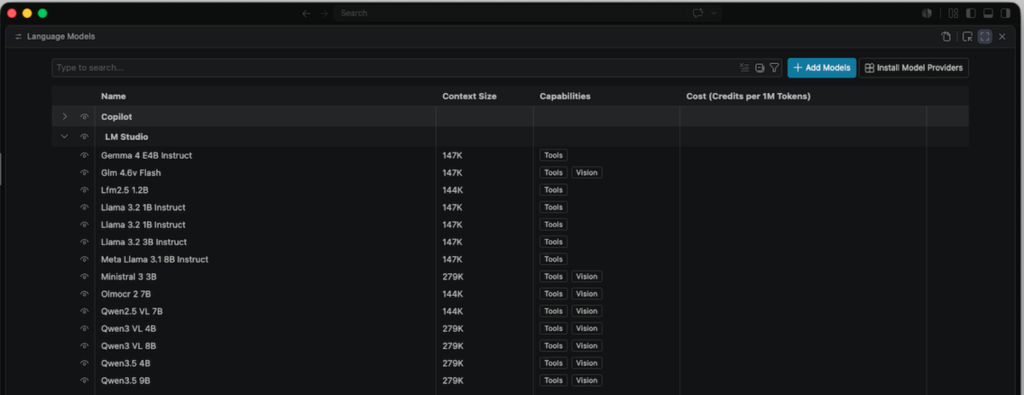This screenshot has height=395, width=1024.
Task: Select Gemma 4 E4B Instruct model name
Action: (146, 155)
